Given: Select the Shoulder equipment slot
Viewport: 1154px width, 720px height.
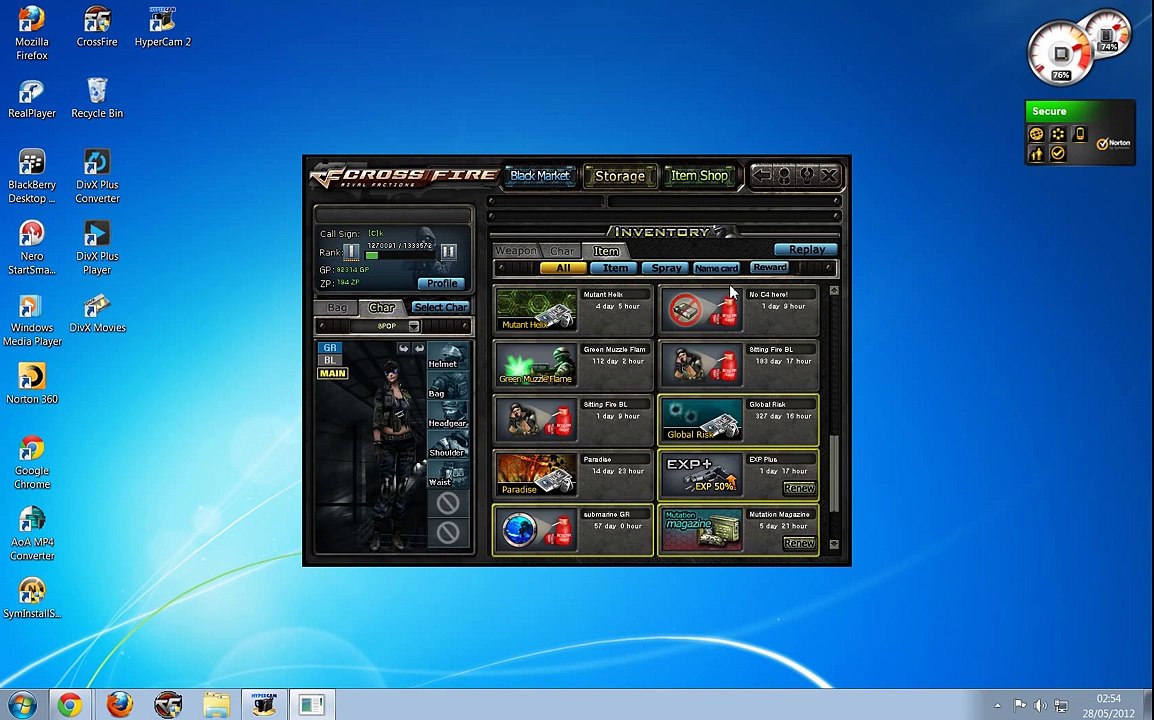Looking at the screenshot, I should click(447, 444).
